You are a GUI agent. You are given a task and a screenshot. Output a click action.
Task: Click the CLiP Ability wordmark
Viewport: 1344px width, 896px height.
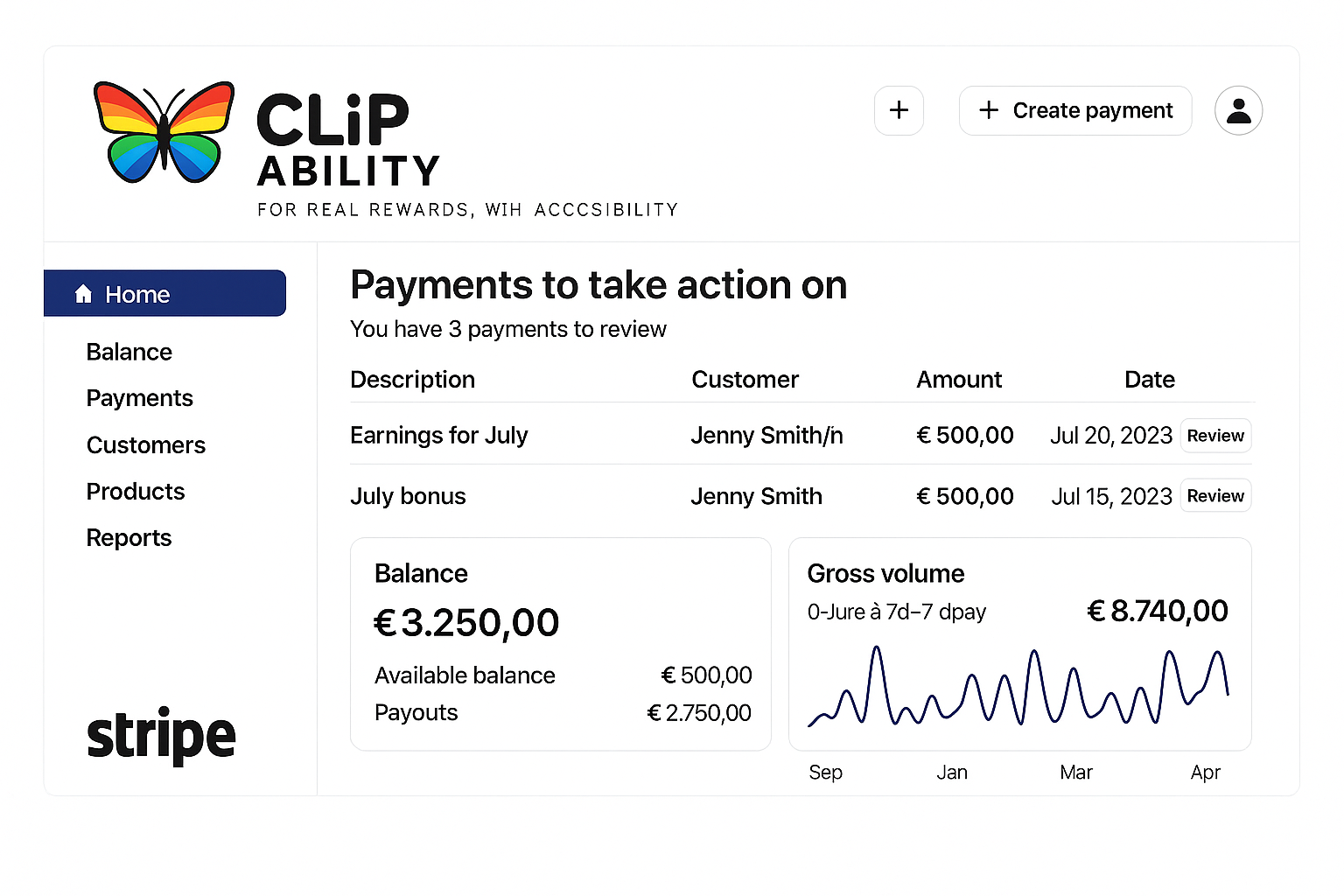coord(348,140)
